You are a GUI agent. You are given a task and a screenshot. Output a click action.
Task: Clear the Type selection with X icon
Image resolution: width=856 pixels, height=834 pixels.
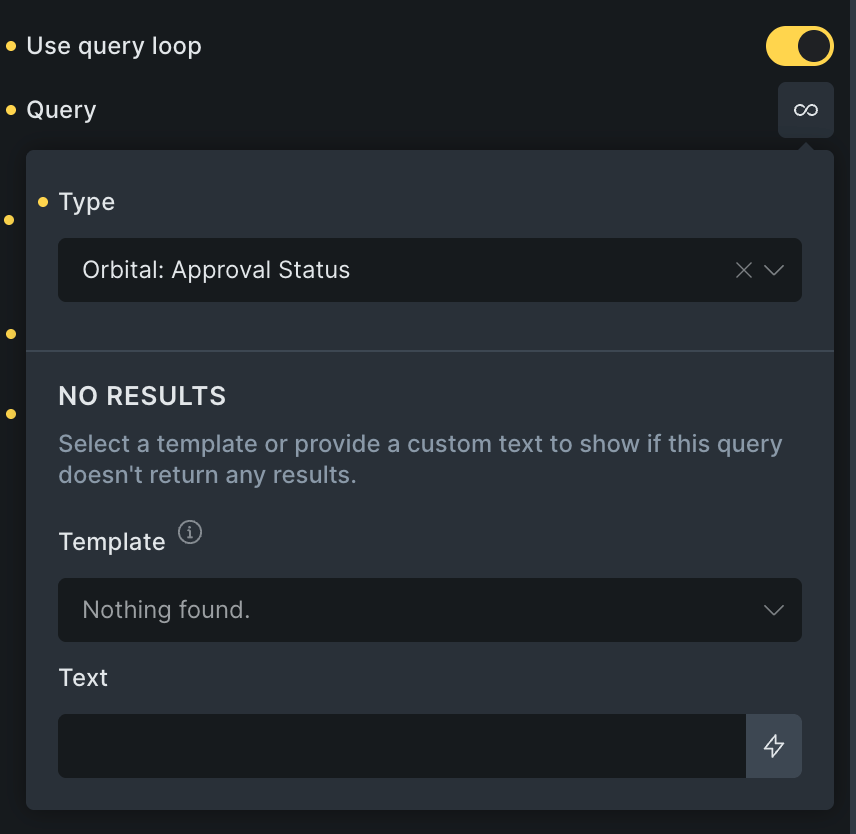tap(743, 270)
